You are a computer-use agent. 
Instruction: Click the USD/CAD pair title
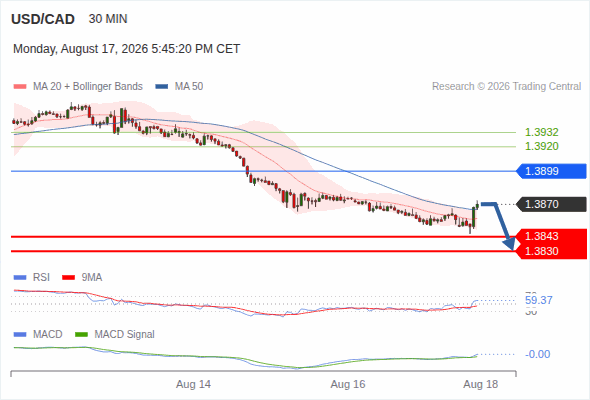(43, 19)
